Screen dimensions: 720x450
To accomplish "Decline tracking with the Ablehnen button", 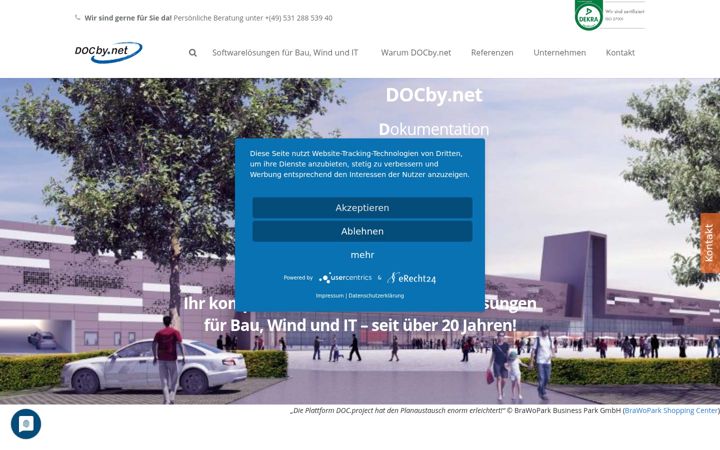I will (362, 231).
